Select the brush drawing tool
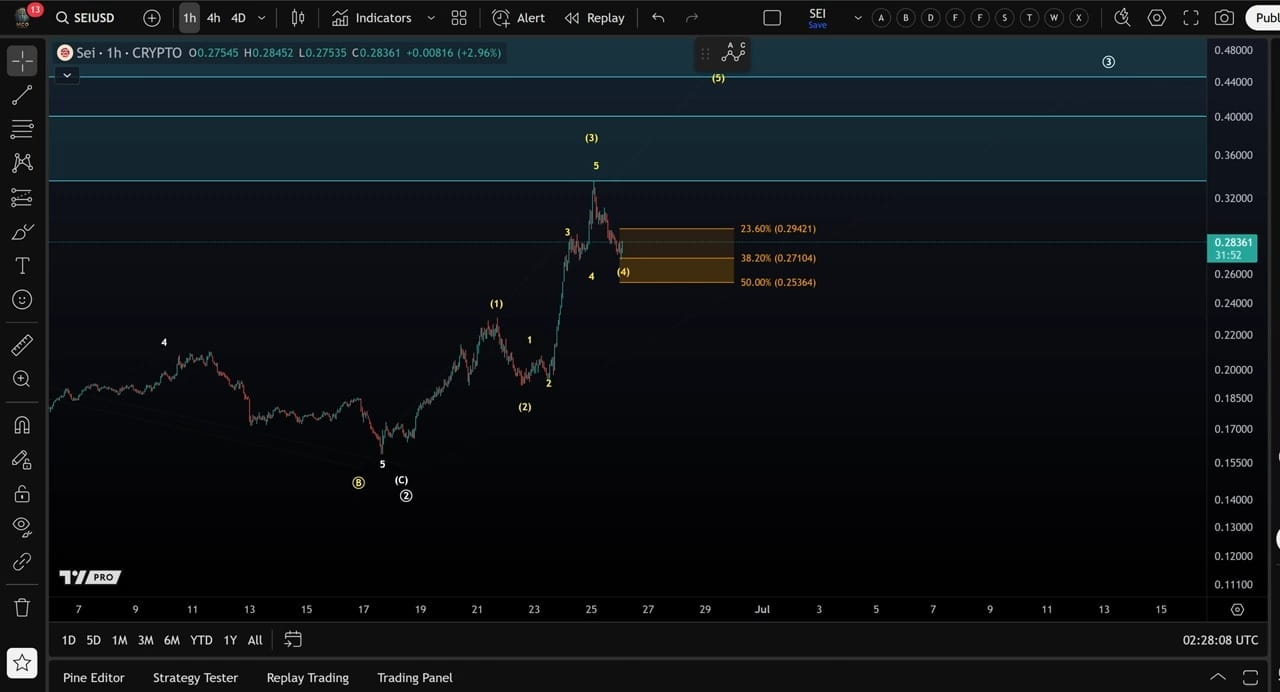 22,231
